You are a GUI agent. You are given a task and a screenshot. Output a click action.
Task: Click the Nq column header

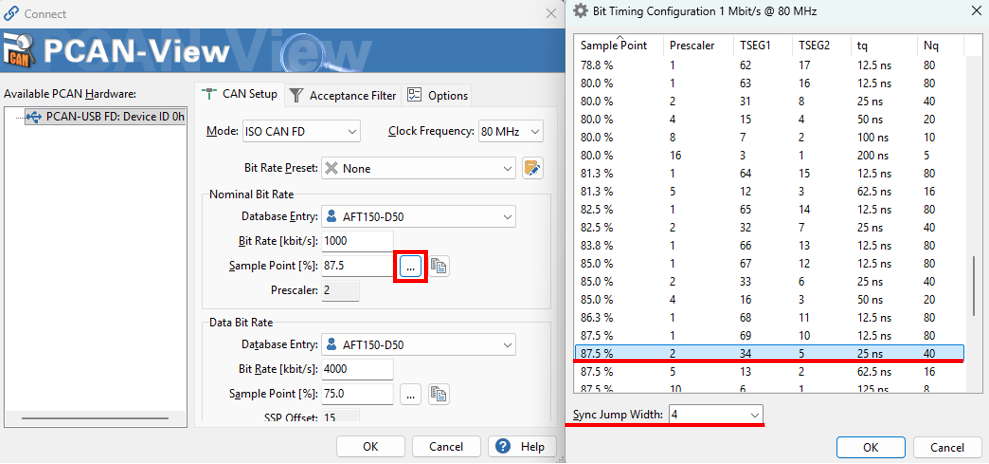click(939, 45)
